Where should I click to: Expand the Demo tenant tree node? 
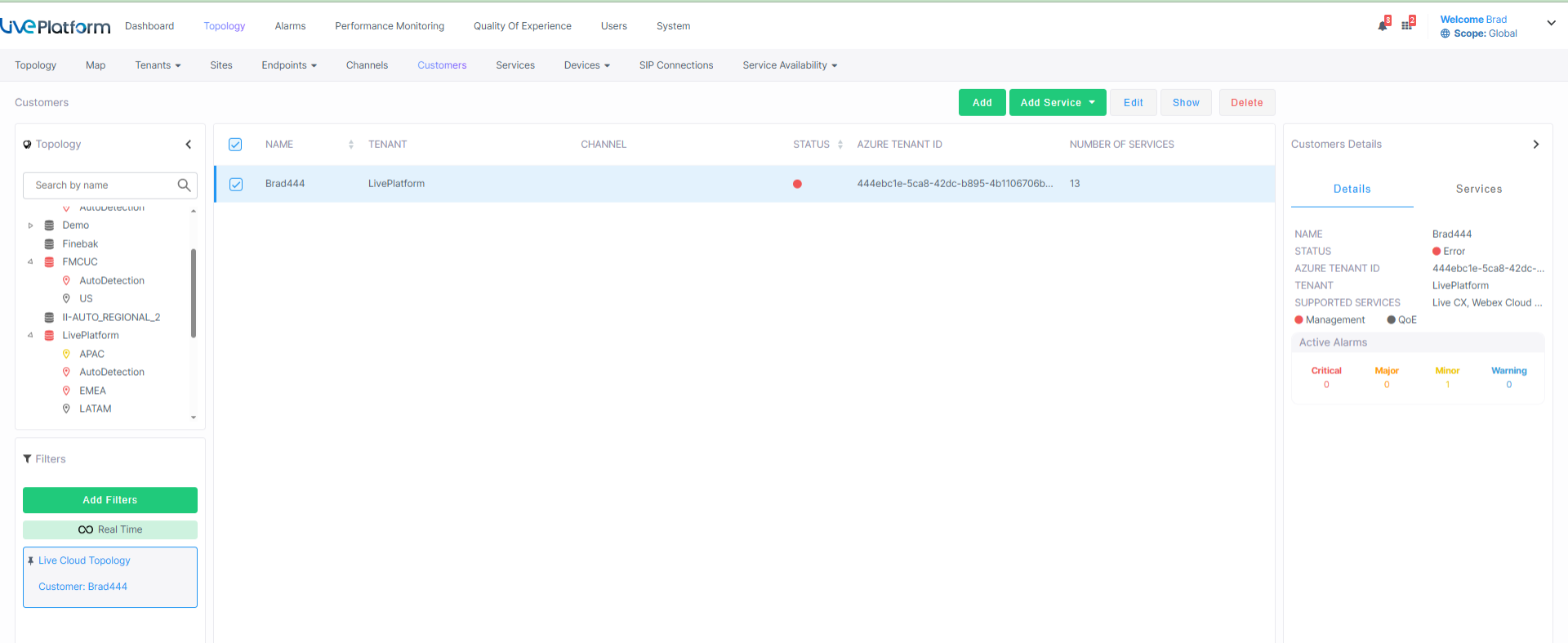coord(31,225)
